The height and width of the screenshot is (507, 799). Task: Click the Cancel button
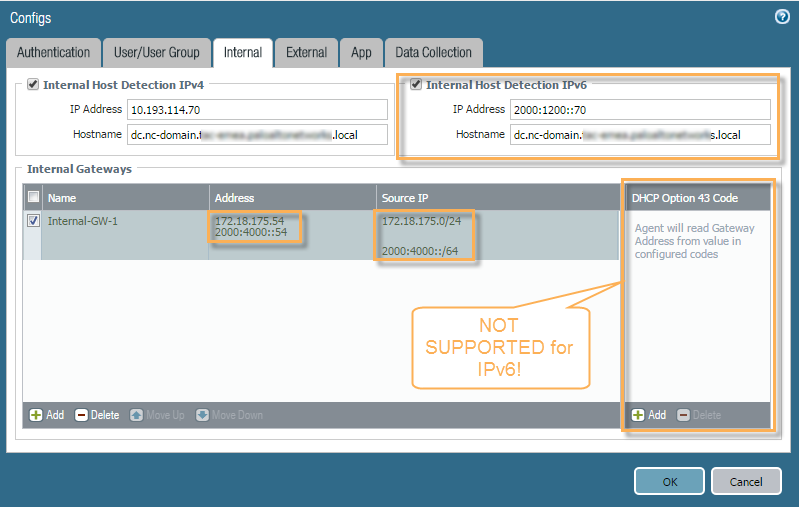coord(745,481)
